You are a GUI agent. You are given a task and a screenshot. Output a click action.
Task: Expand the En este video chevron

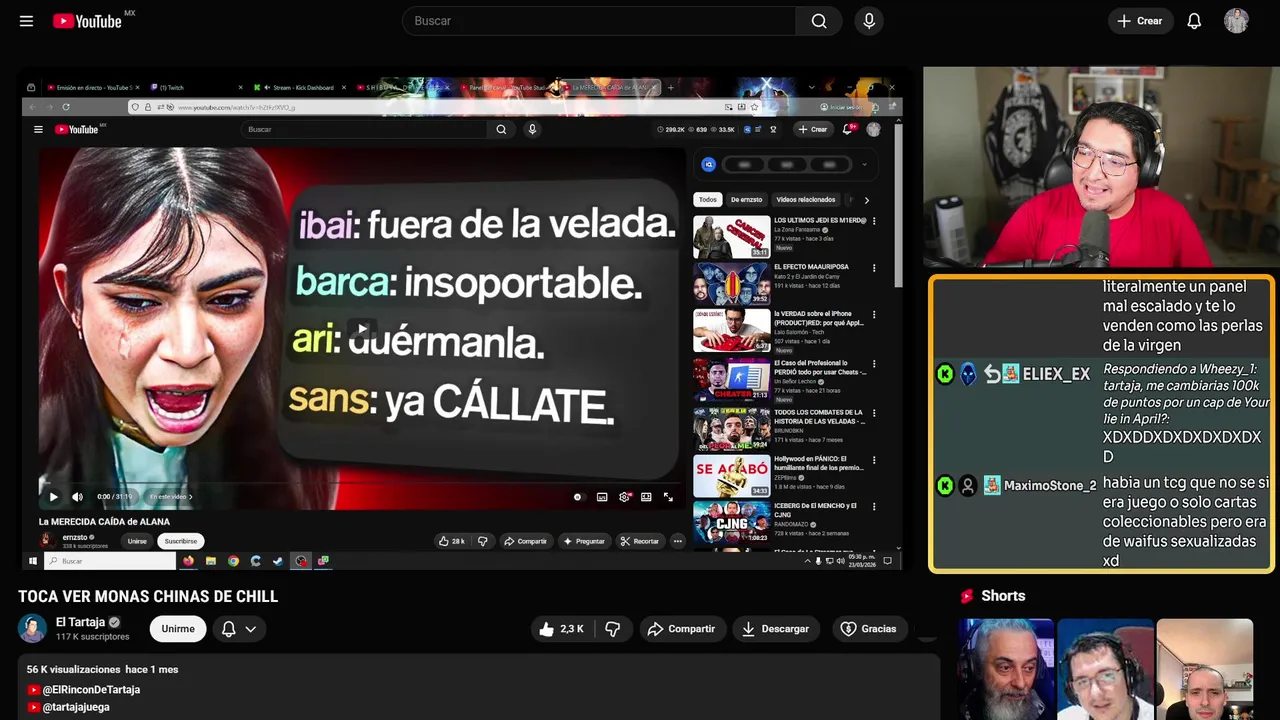[x=190, y=497]
